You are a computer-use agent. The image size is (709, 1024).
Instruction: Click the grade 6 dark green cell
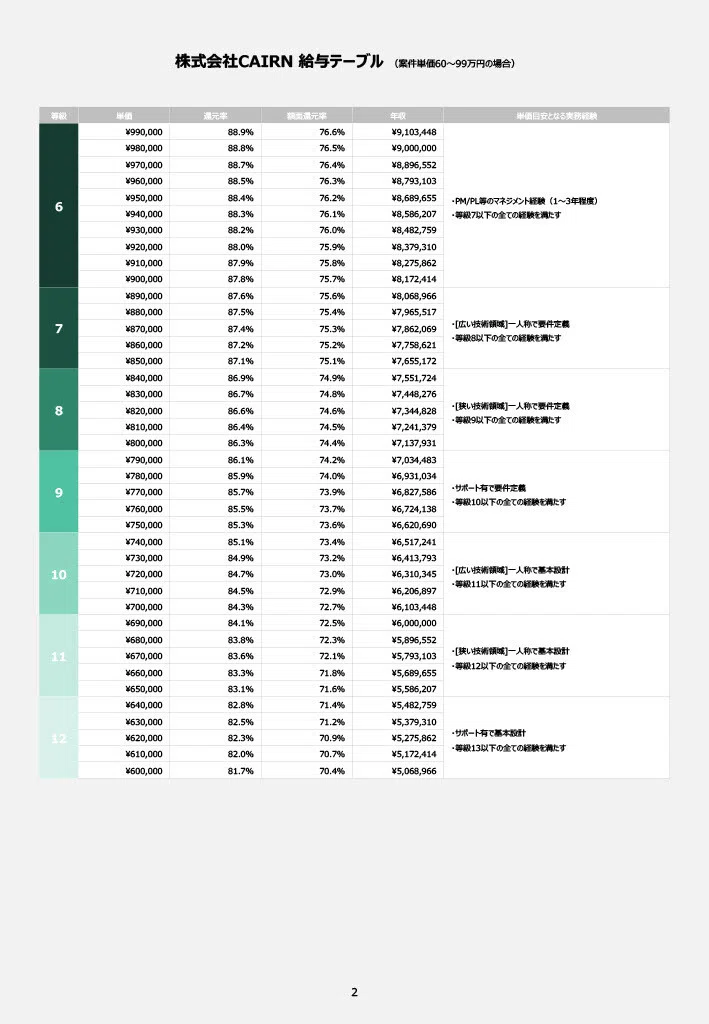(x=59, y=206)
